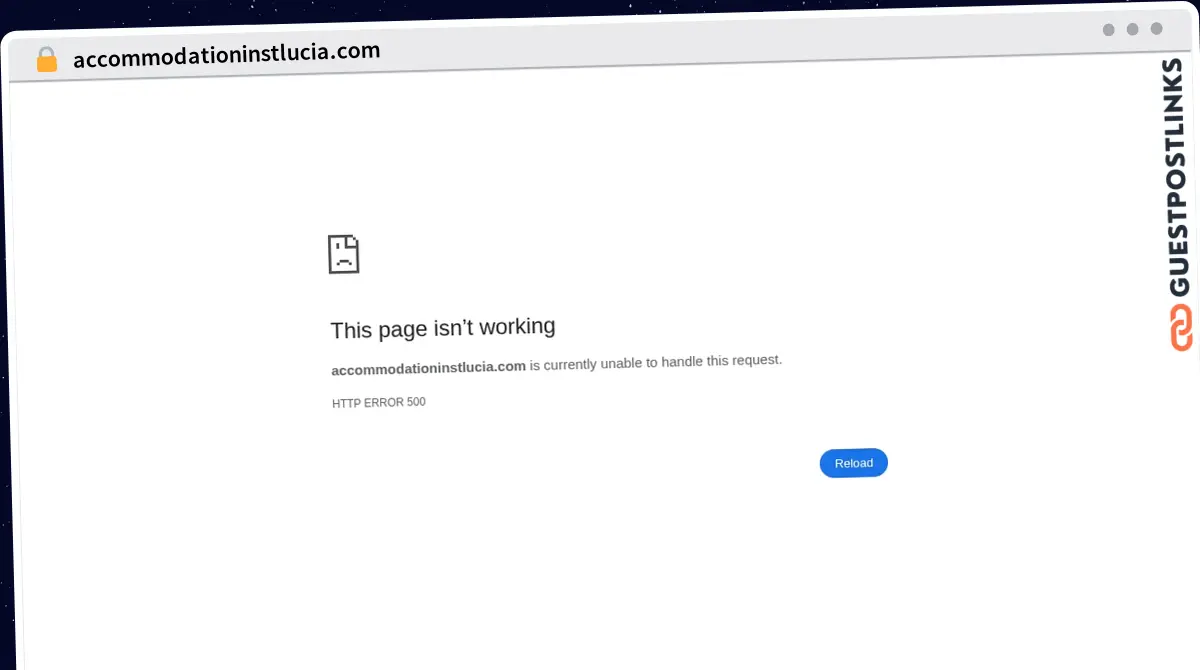This screenshot has width=1200, height=670.
Task: Click the rightmost gray window dot
Action: [x=1156, y=29]
